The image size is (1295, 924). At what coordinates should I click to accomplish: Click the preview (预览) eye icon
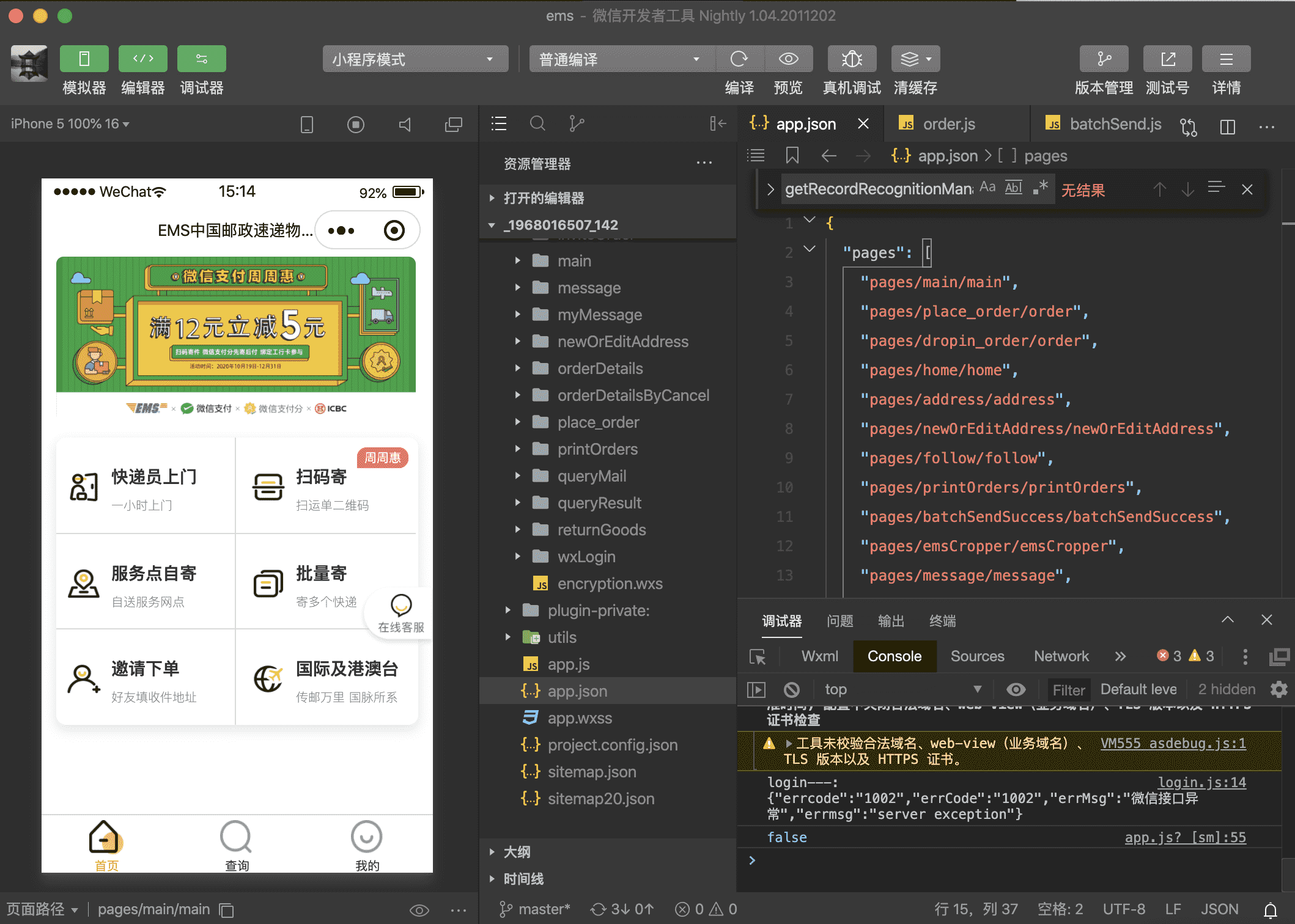click(x=789, y=59)
